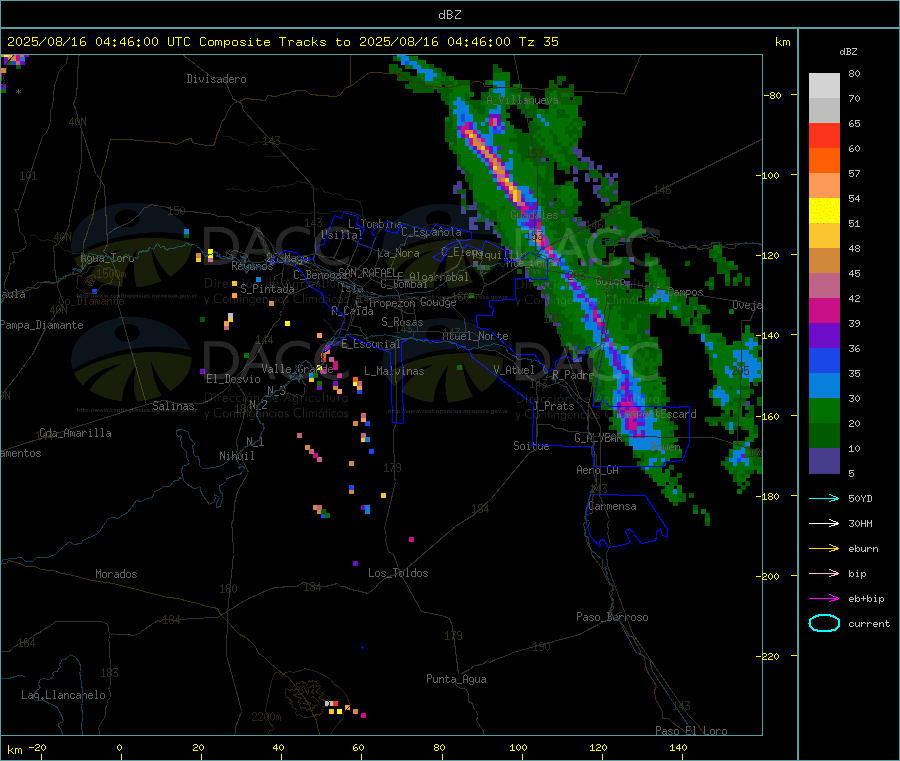
Task: Click the Nihuil map label
Action: [x=236, y=456]
